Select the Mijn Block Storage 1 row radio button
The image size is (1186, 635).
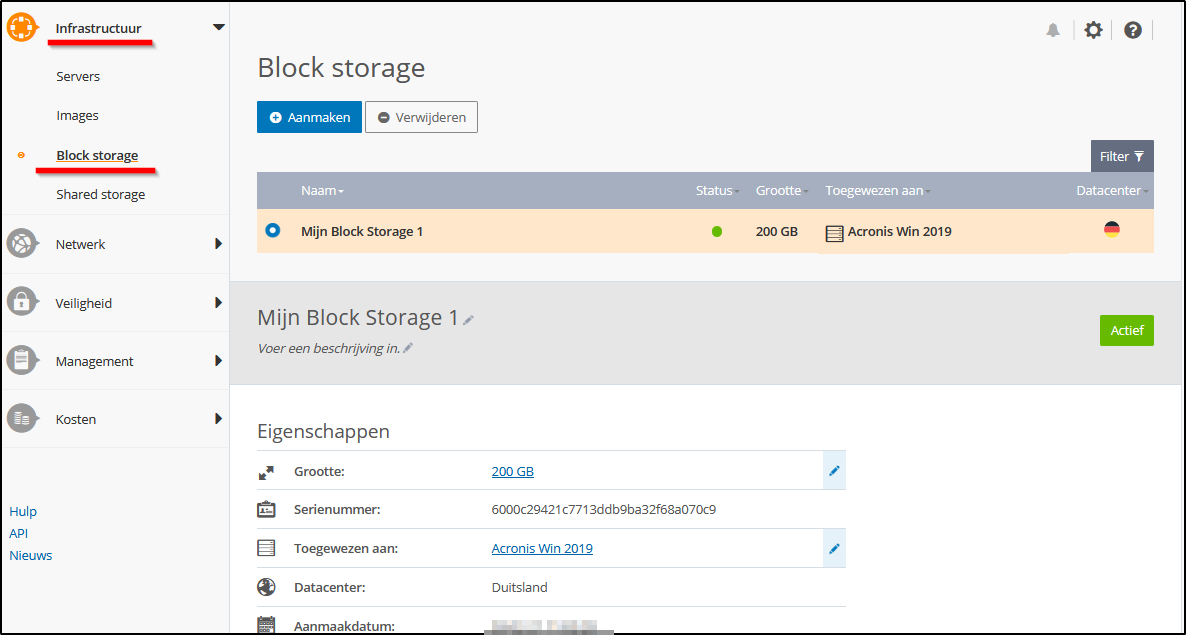pyautogui.click(x=272, y=230)
